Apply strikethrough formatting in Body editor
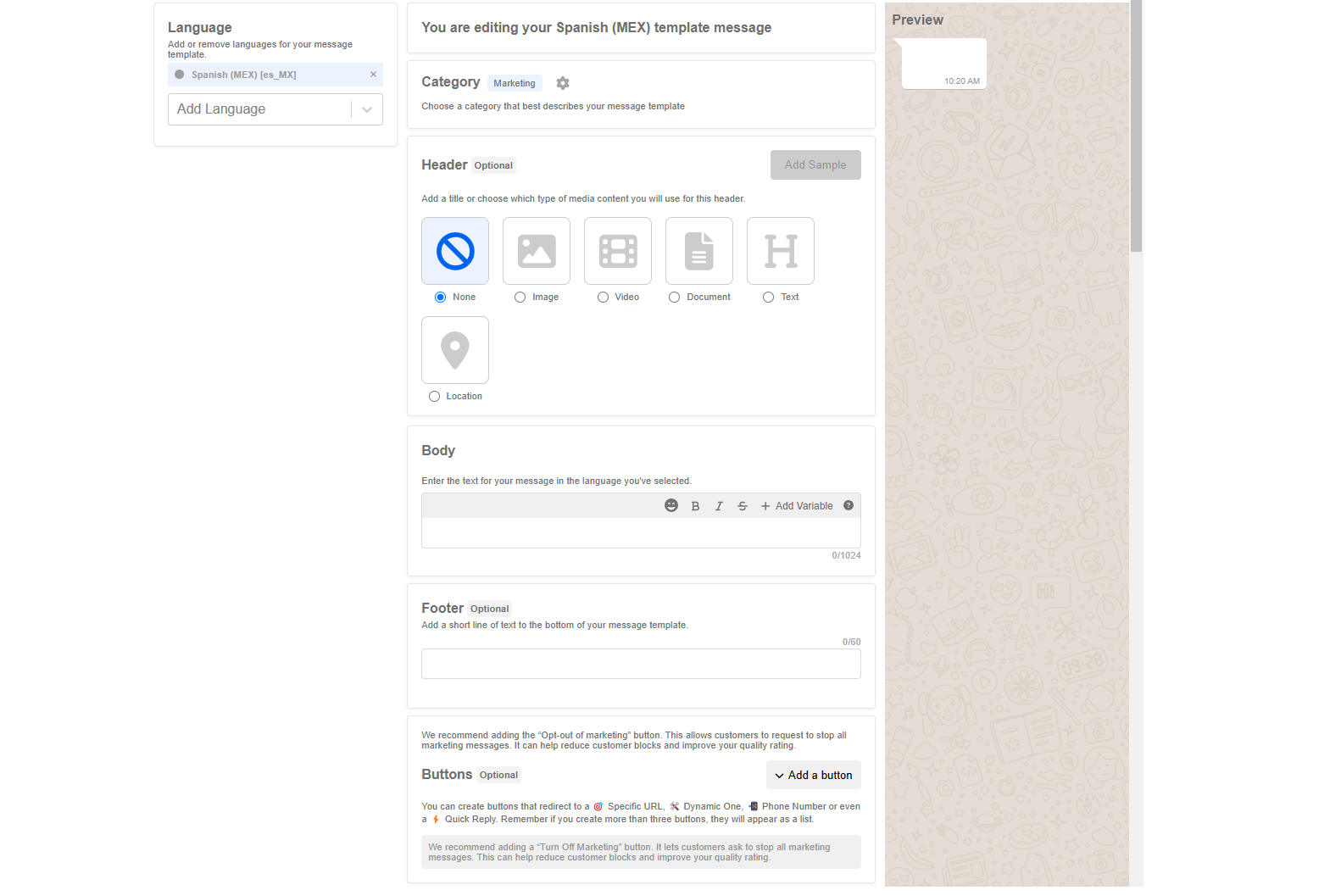 click(x=743, y=506)
